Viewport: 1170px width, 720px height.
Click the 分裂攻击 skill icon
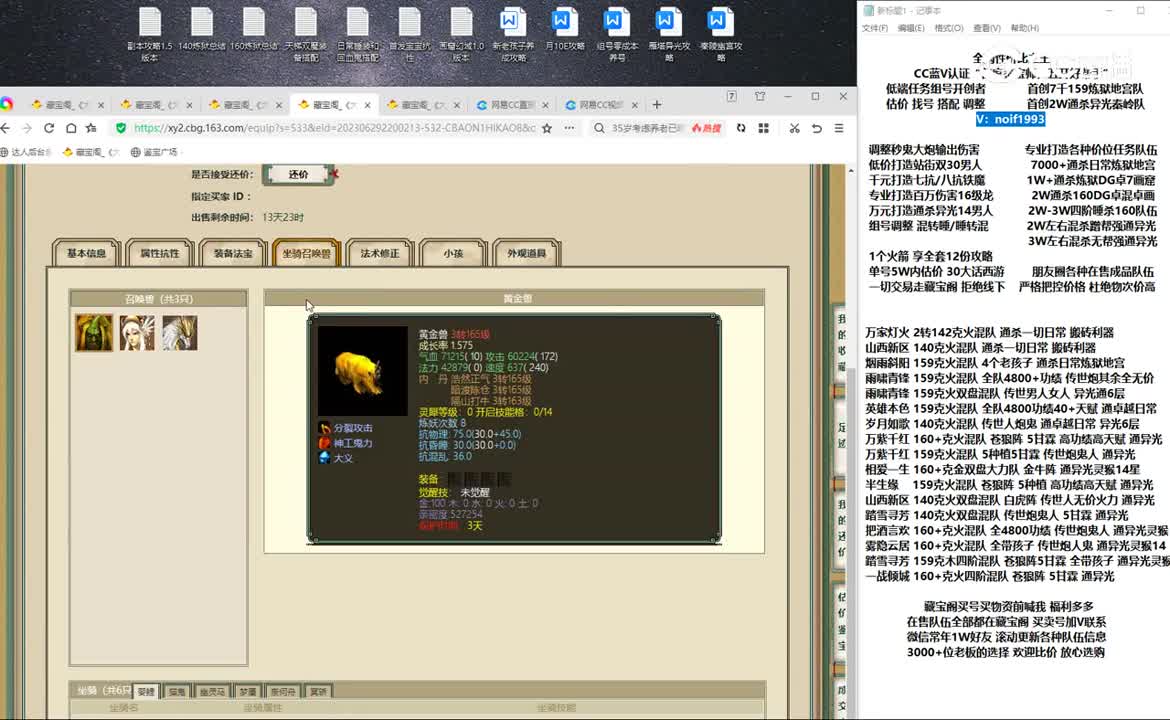point(325,428)
